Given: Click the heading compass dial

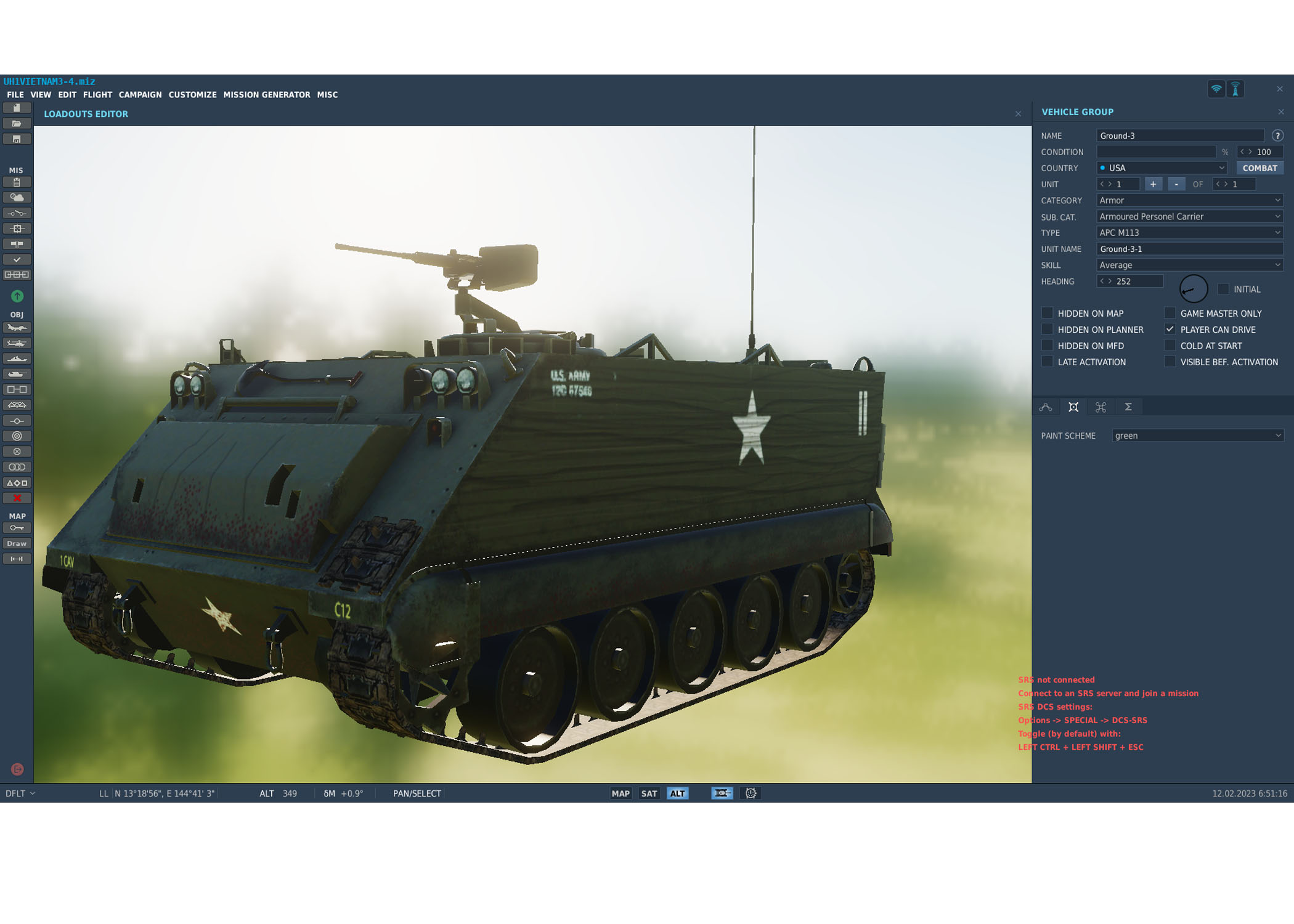Looking at the screenshot, I should (1193, 289).
